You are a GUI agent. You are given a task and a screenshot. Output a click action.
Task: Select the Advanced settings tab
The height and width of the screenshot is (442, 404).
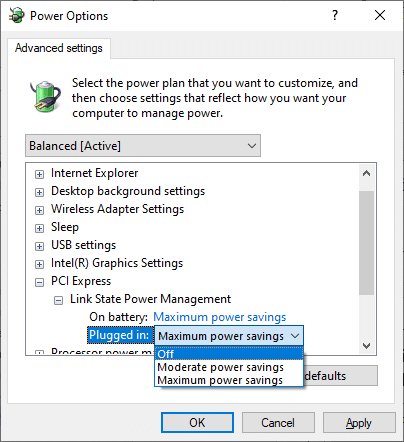point(59,48)
